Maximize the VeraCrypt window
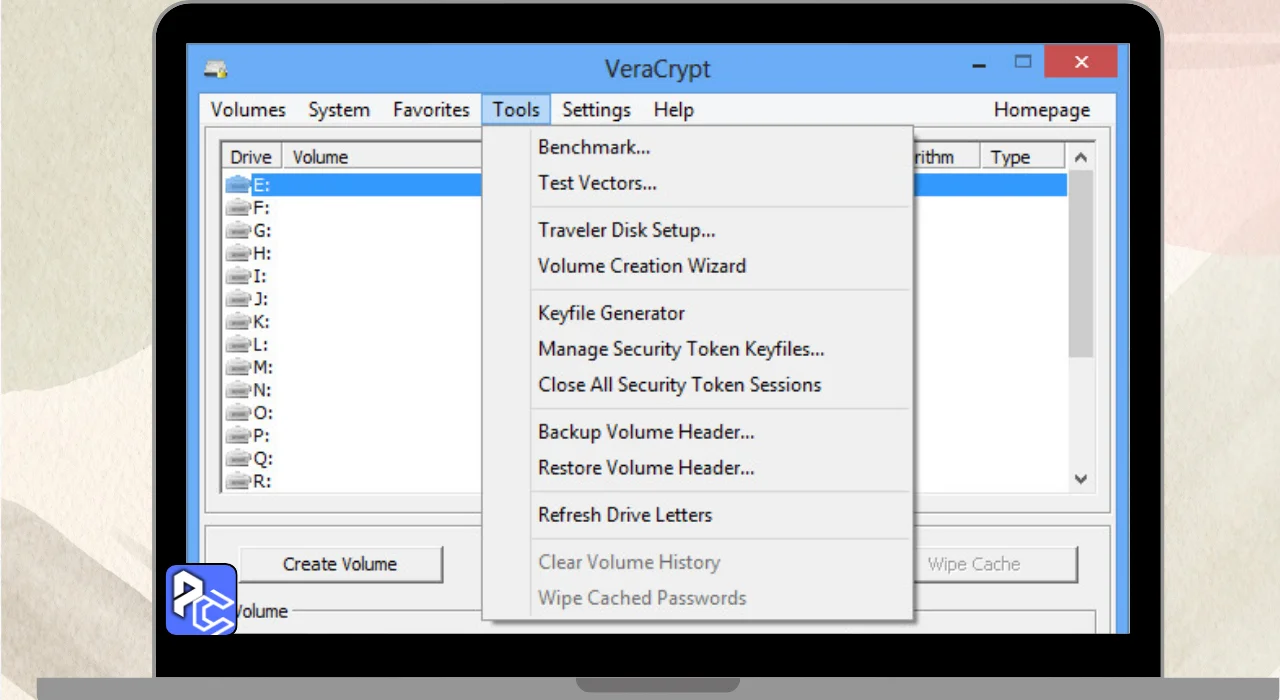Viewport: 1280px width, 700px height. pos(1022,63)
